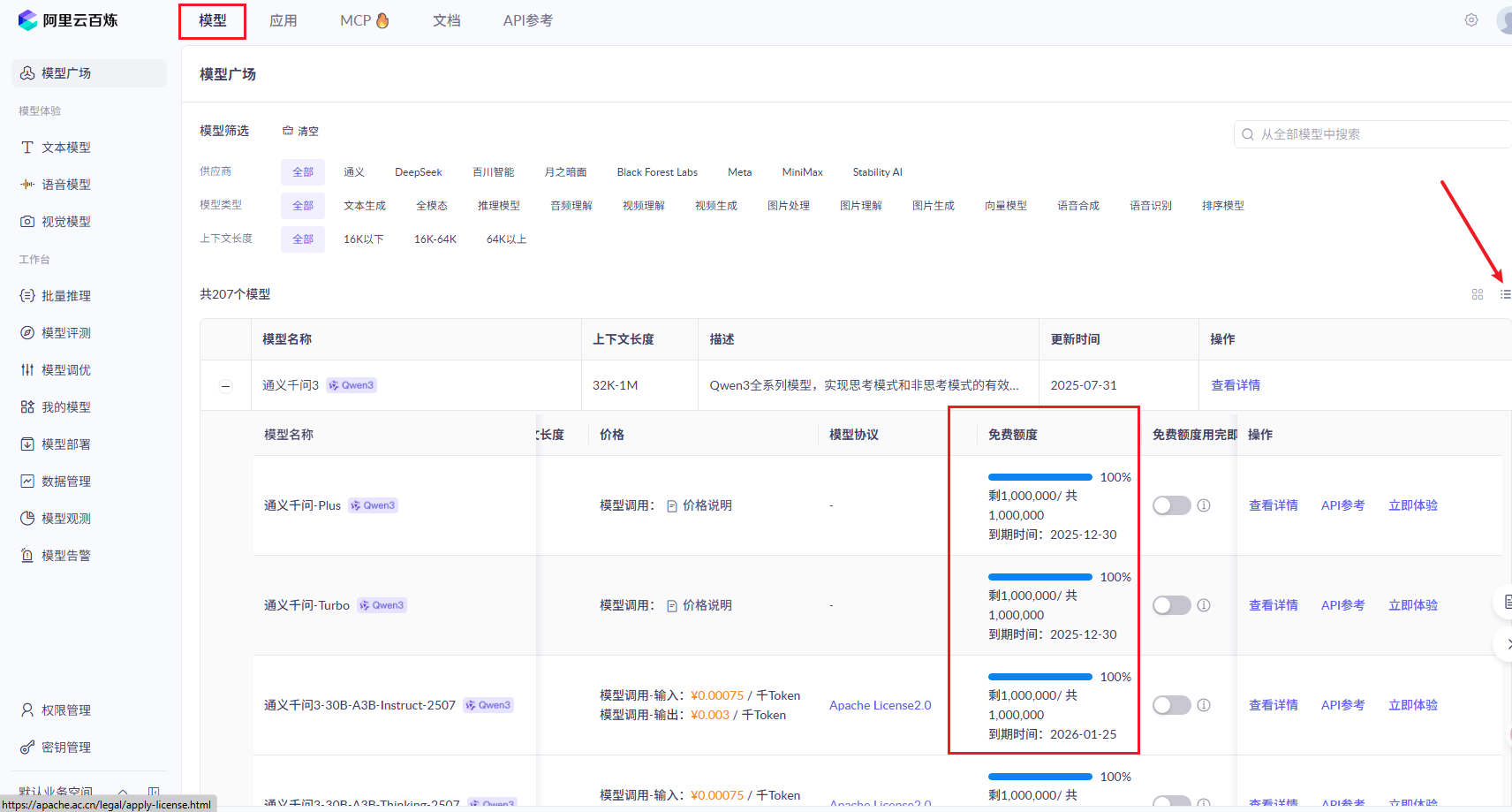Select the 我的模型 sidebar icon
Viewport: 1512px width, 812px height.
click(x=27, y=407)
